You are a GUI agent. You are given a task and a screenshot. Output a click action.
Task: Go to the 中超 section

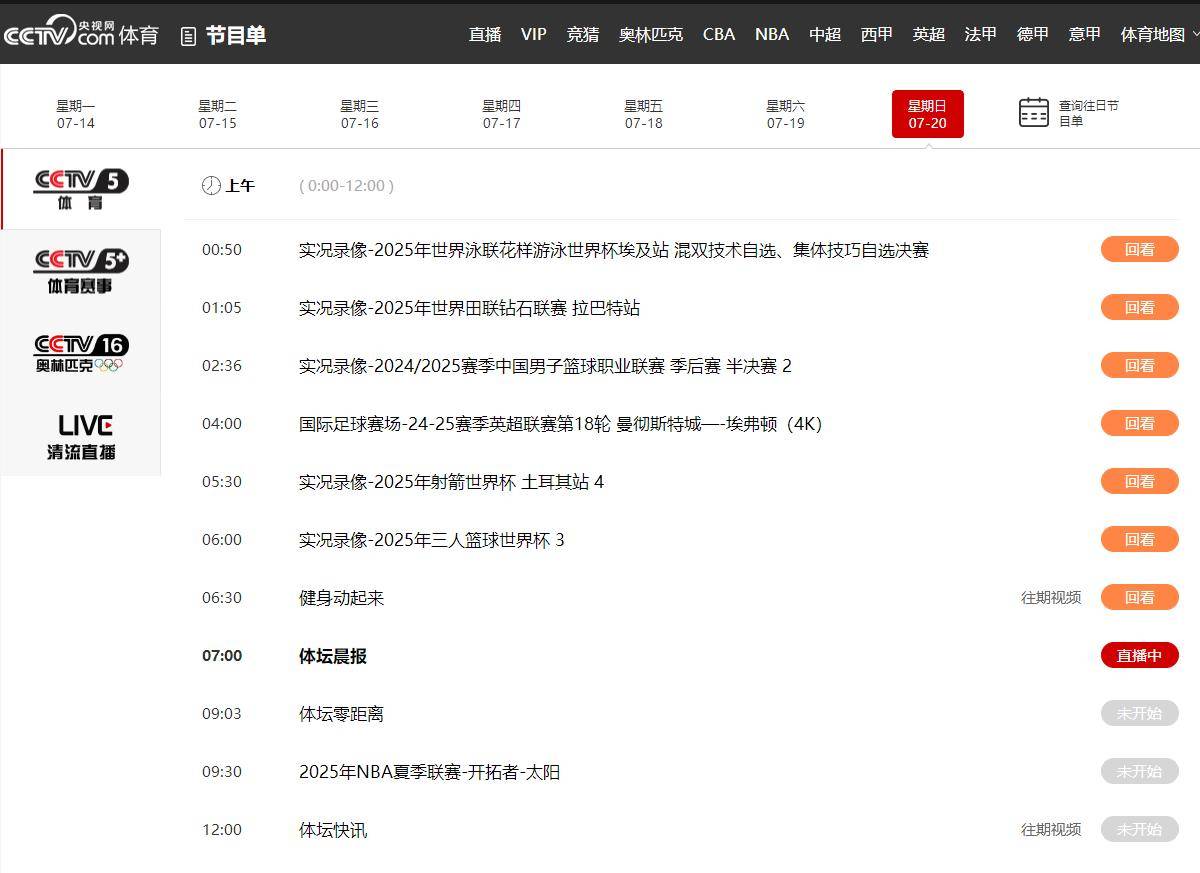(x=825, y=34)
